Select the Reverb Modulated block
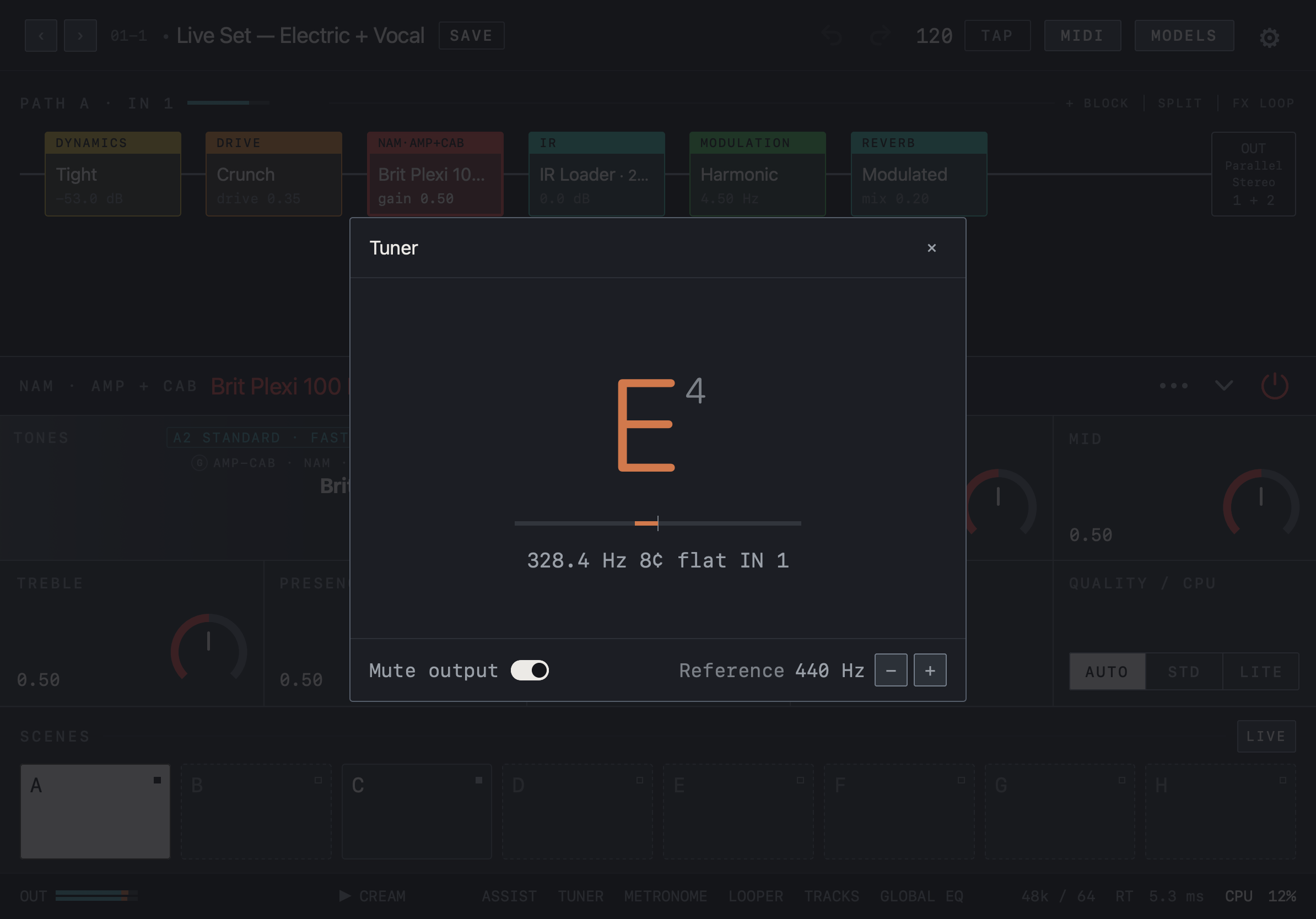Viewport: 1316px width, 919px height. point(919,174)
